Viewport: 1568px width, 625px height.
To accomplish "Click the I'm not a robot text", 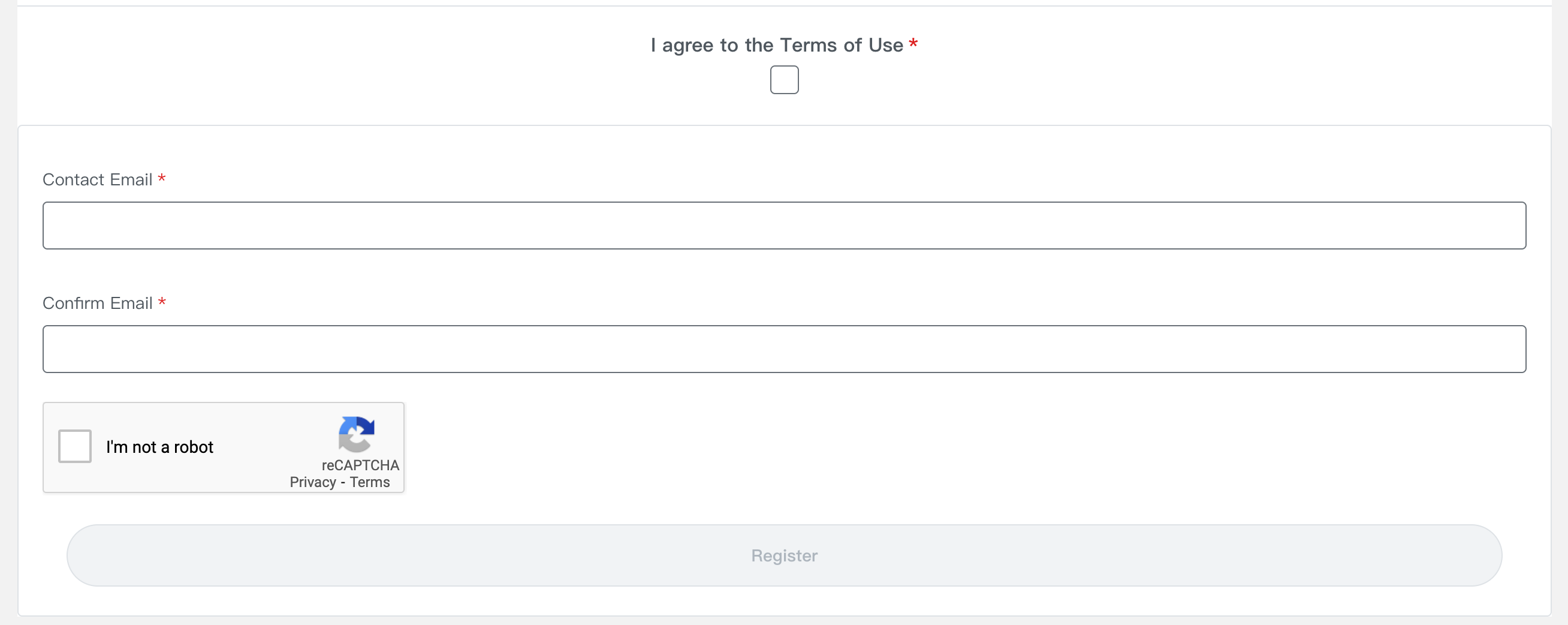I will [159, 447].
